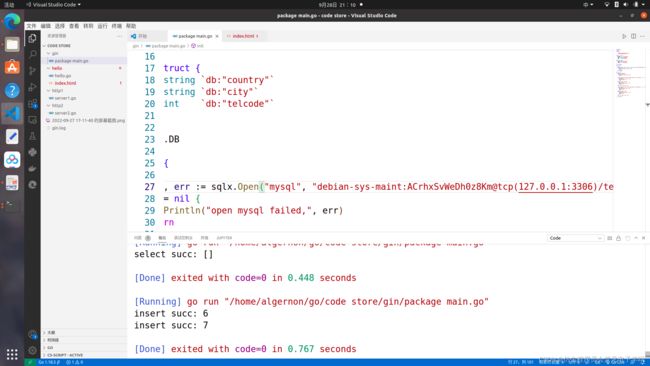Screen dimensions: 650x366
Task: Expand the Timeline section in sidebar
Action: tap(84, 340)
